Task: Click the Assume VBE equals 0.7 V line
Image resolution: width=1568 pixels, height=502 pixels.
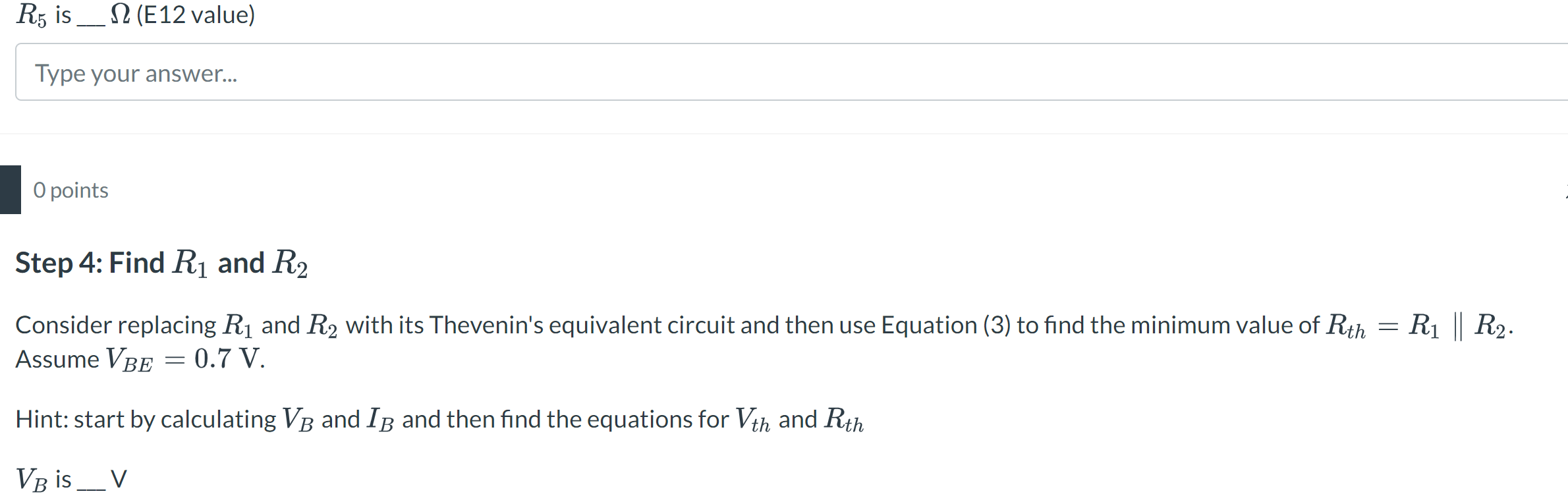Action: 138,359
